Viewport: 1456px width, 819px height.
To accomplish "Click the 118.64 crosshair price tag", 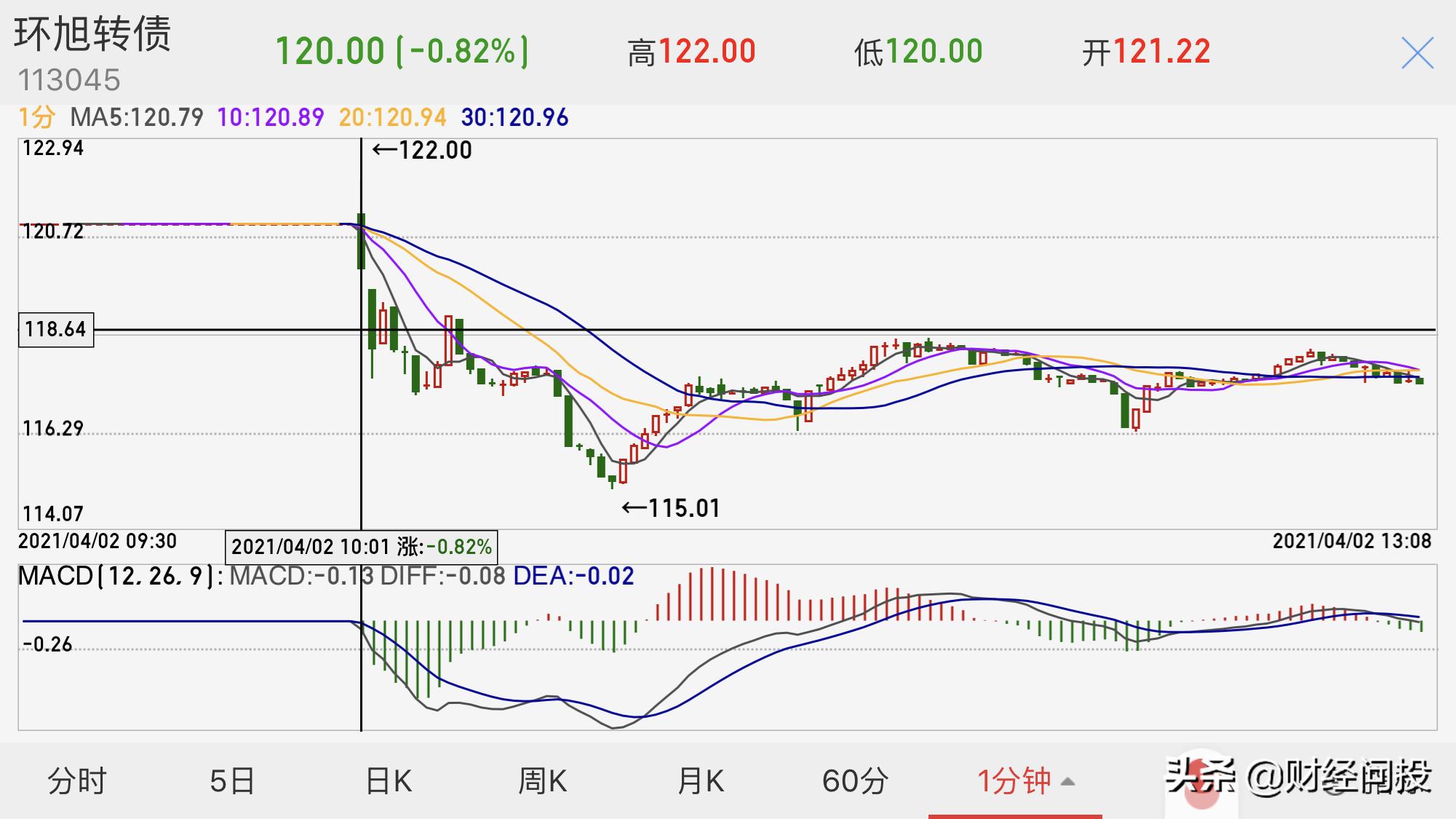I will click(x=56, y=329).
